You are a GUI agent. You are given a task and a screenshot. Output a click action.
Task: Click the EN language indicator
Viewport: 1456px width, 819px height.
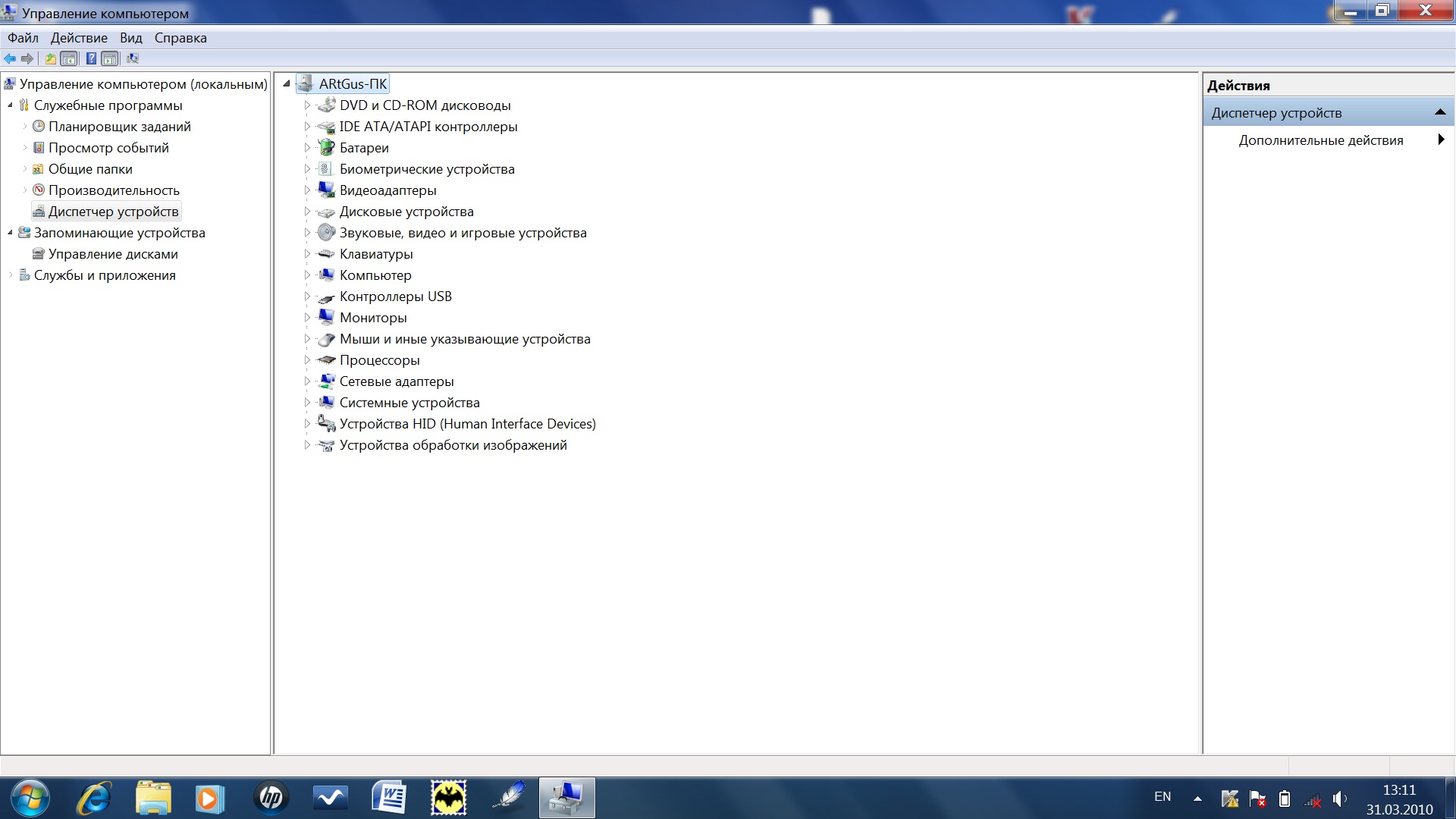coord(1162,797)
